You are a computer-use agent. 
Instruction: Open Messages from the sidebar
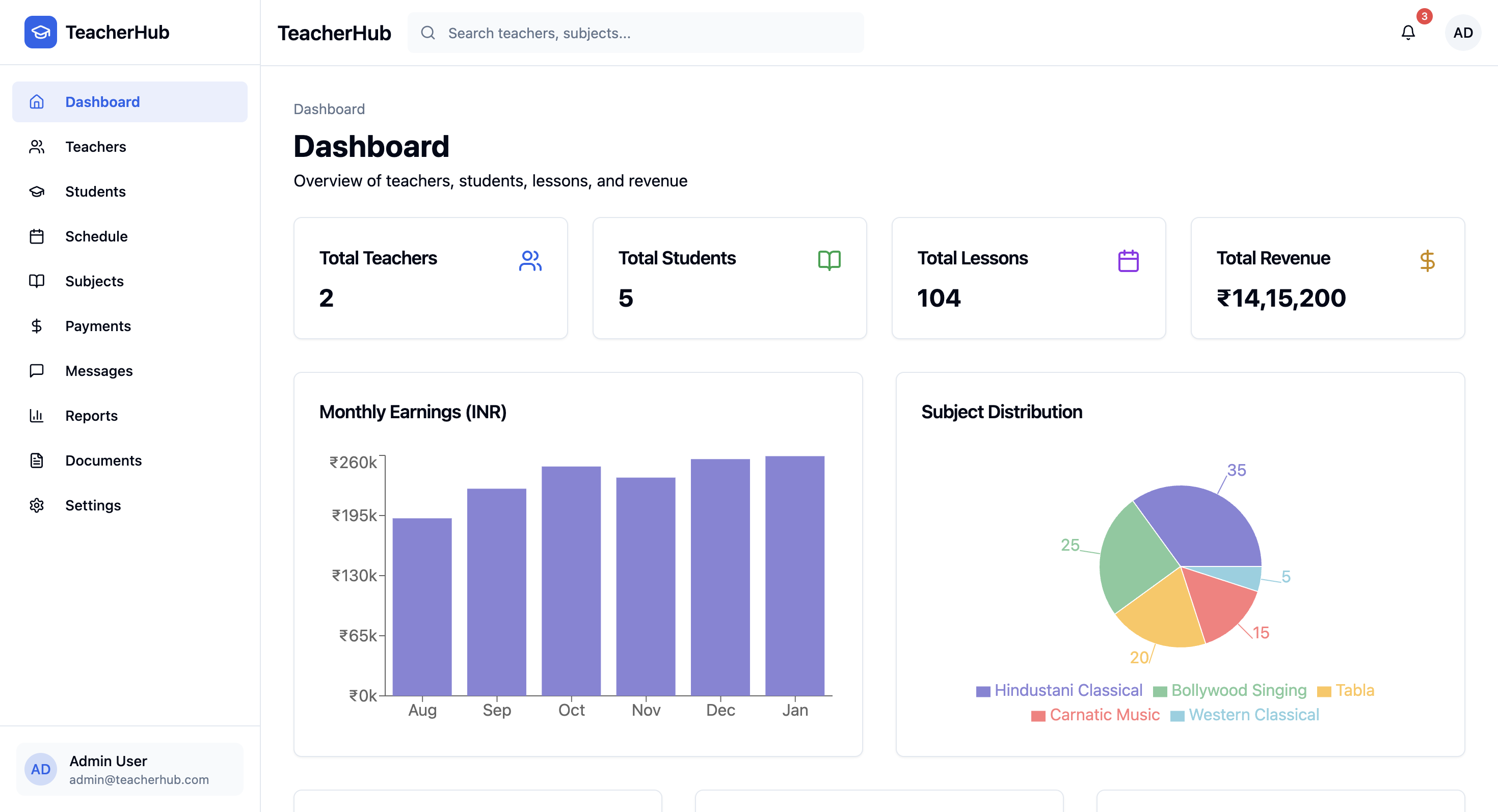(130, 370)
